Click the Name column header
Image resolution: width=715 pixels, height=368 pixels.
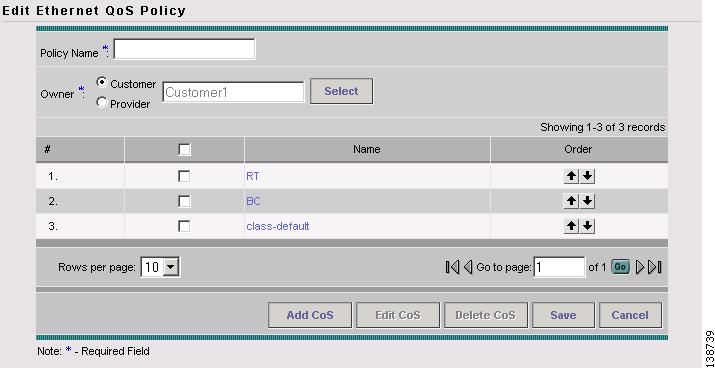coord(367,150)
